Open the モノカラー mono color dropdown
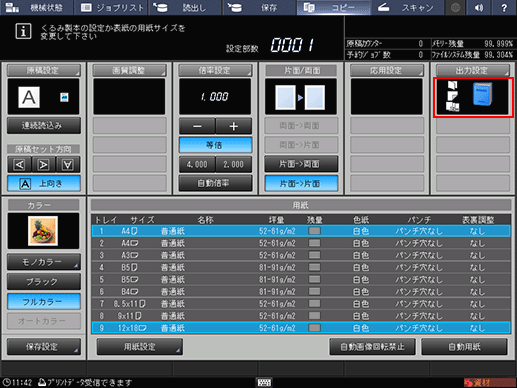The height and width of the screenshot is (388, 517). (44, 262)
